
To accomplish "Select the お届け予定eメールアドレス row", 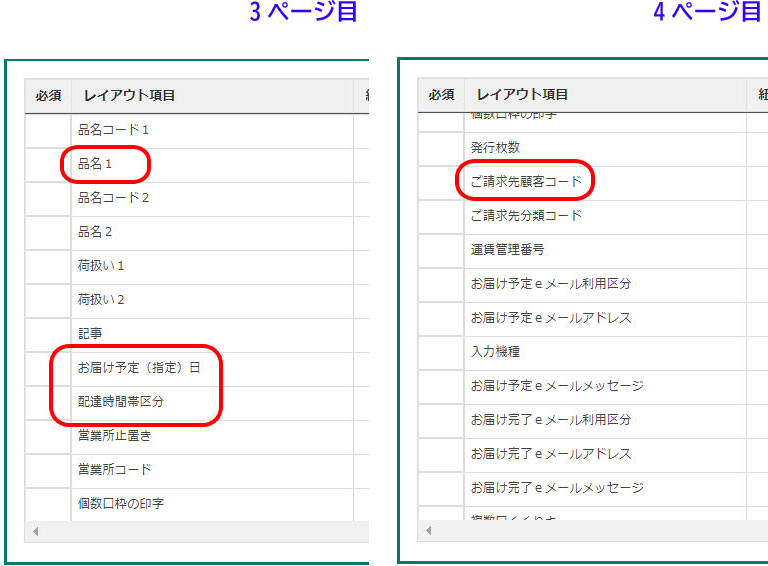I will [551, 318].
